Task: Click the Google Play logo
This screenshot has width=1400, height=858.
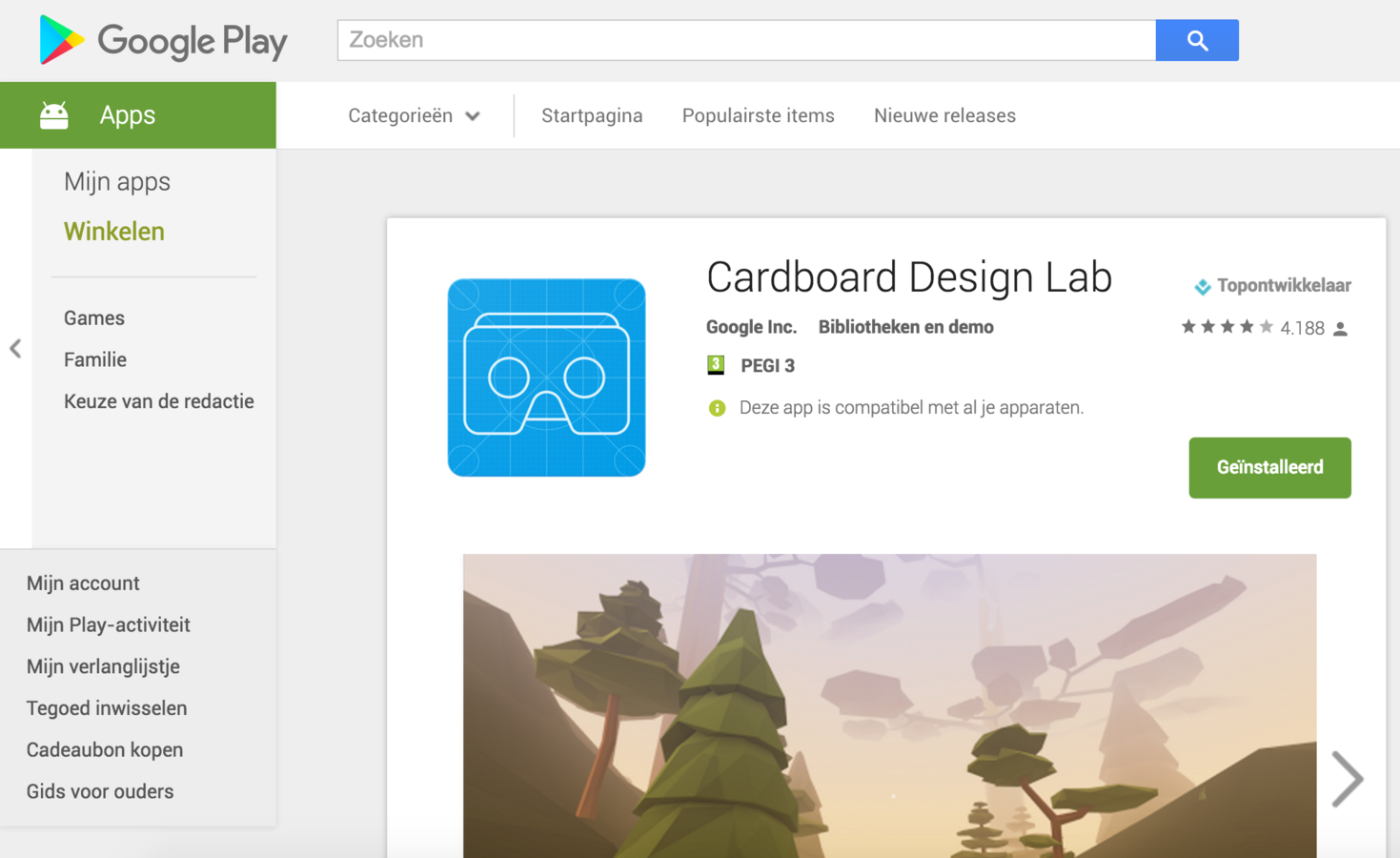Action: point(163,40)
